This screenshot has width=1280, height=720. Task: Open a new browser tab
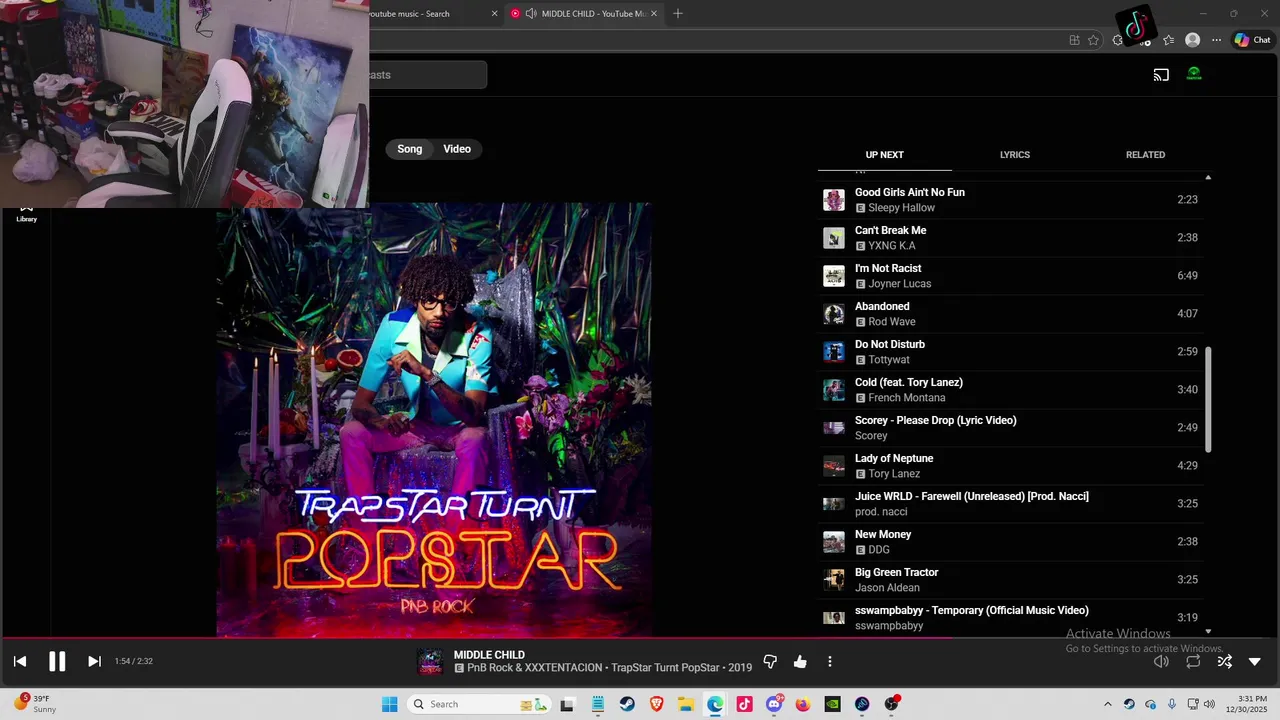(x=678, y=14)
